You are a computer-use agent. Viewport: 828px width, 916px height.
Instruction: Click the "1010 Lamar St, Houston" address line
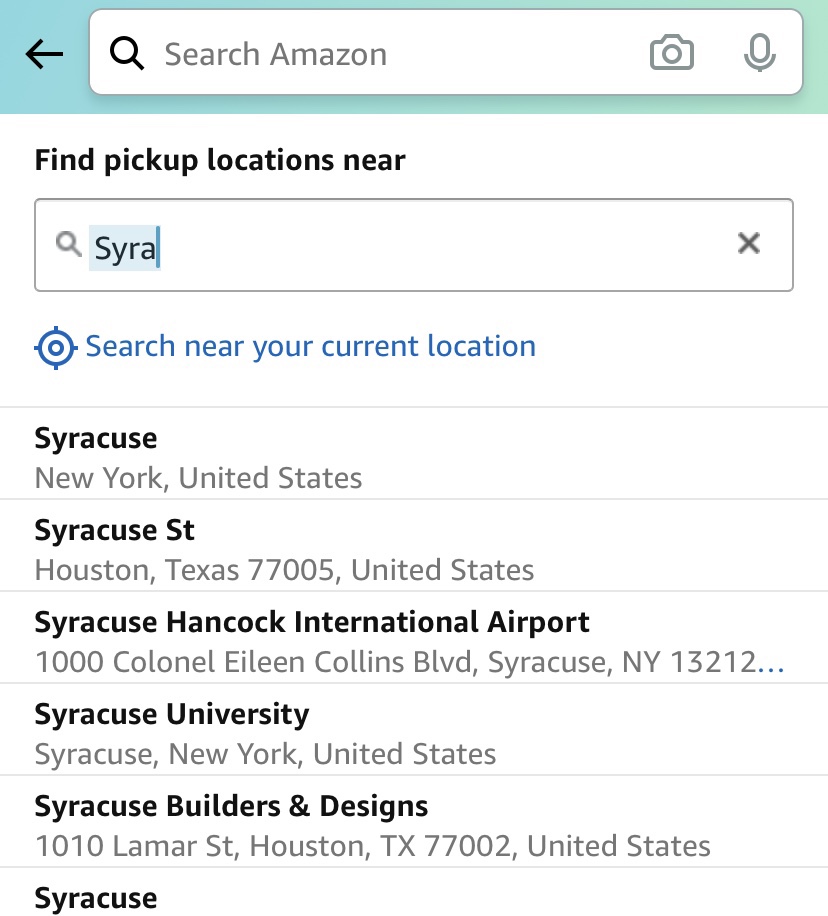tap(372, 846)
